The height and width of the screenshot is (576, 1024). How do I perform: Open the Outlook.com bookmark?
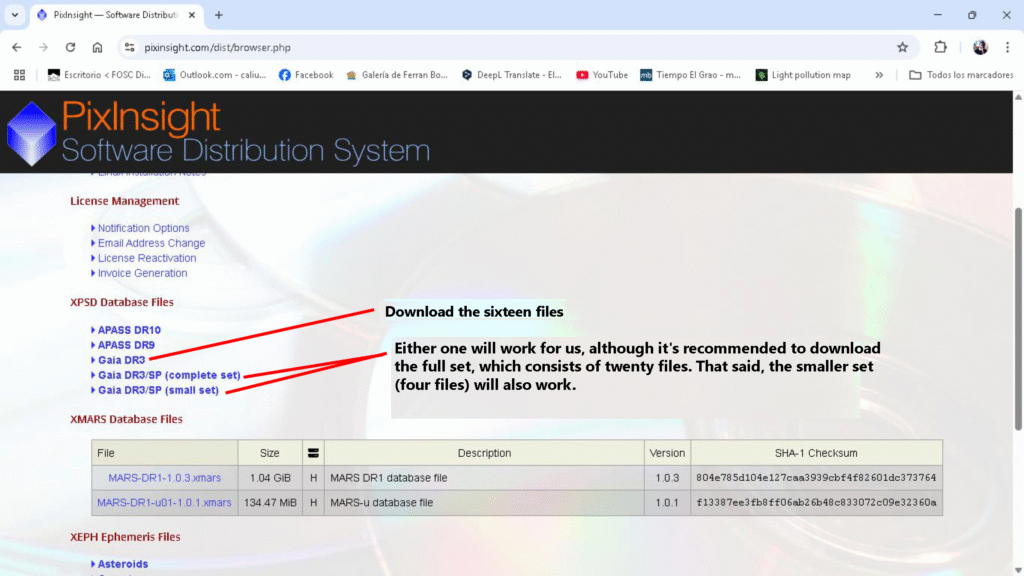pos(215,75)
